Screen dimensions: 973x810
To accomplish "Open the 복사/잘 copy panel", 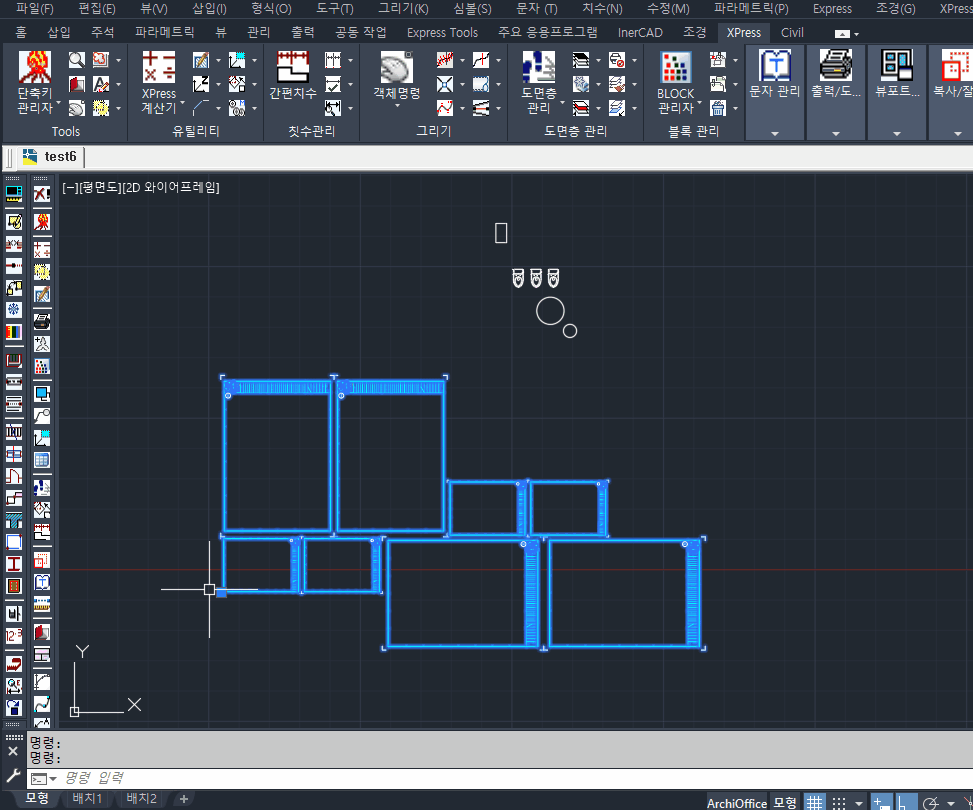I will click(953, 74).
